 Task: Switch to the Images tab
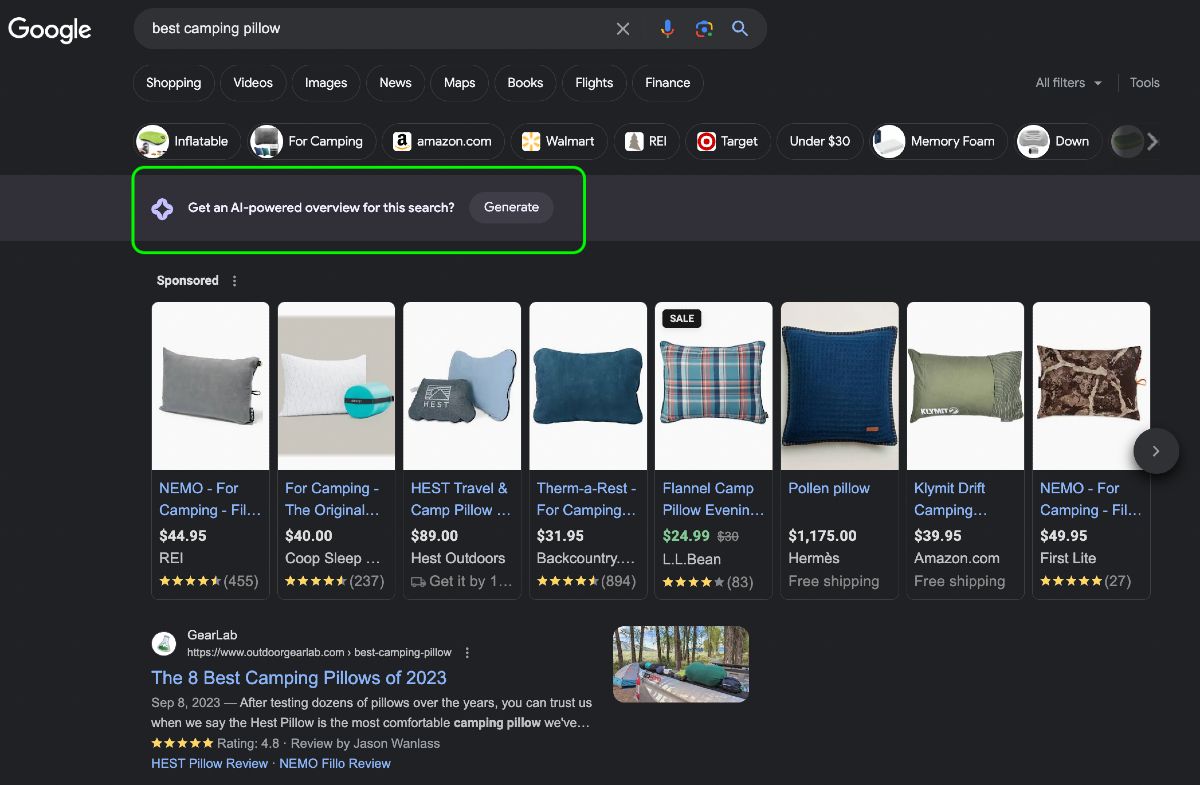click(x=326, y=83)
